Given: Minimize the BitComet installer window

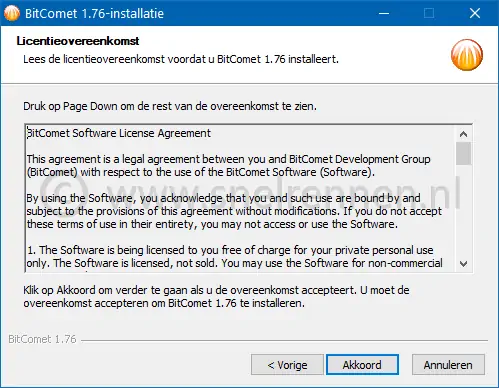Looking at the screenshot, I should [x=384, y=13].
